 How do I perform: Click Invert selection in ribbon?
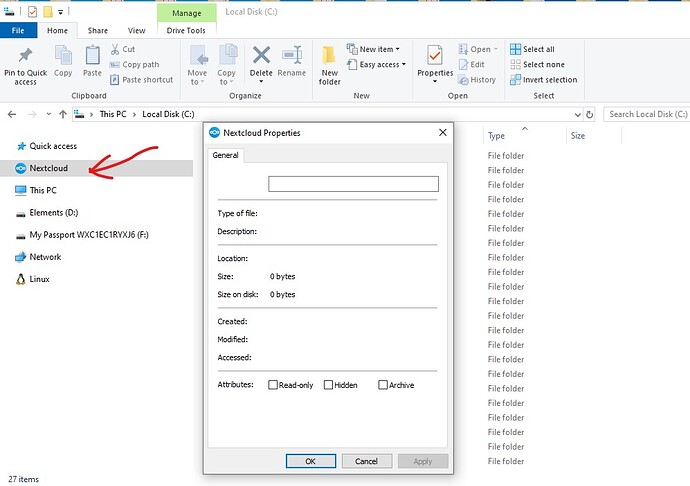pos(543,80)
